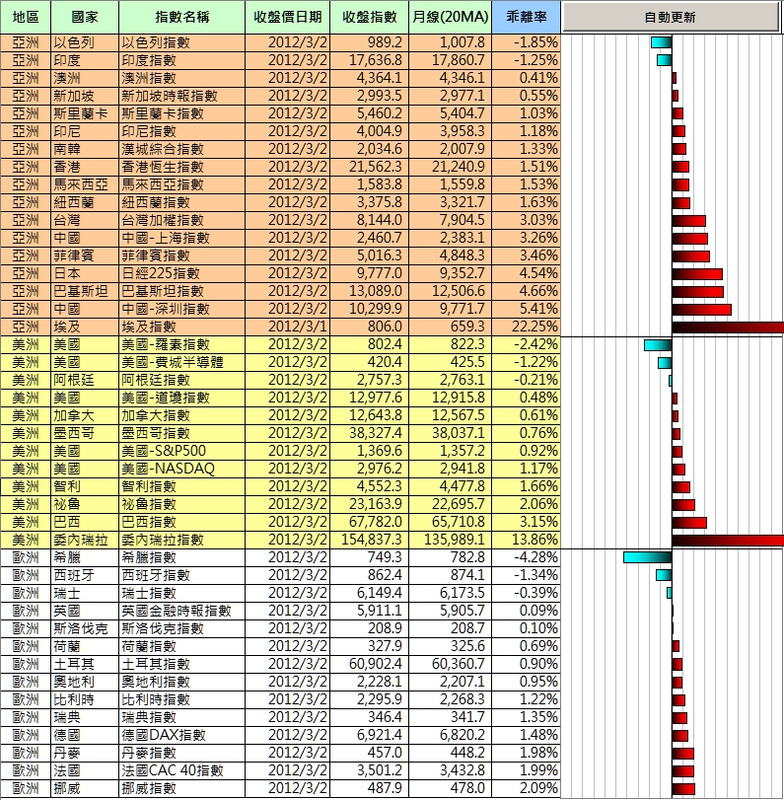The width and height of the screenshot is (784, 800).
Task: Select the 埃及指數 cell
Action: 182,327
